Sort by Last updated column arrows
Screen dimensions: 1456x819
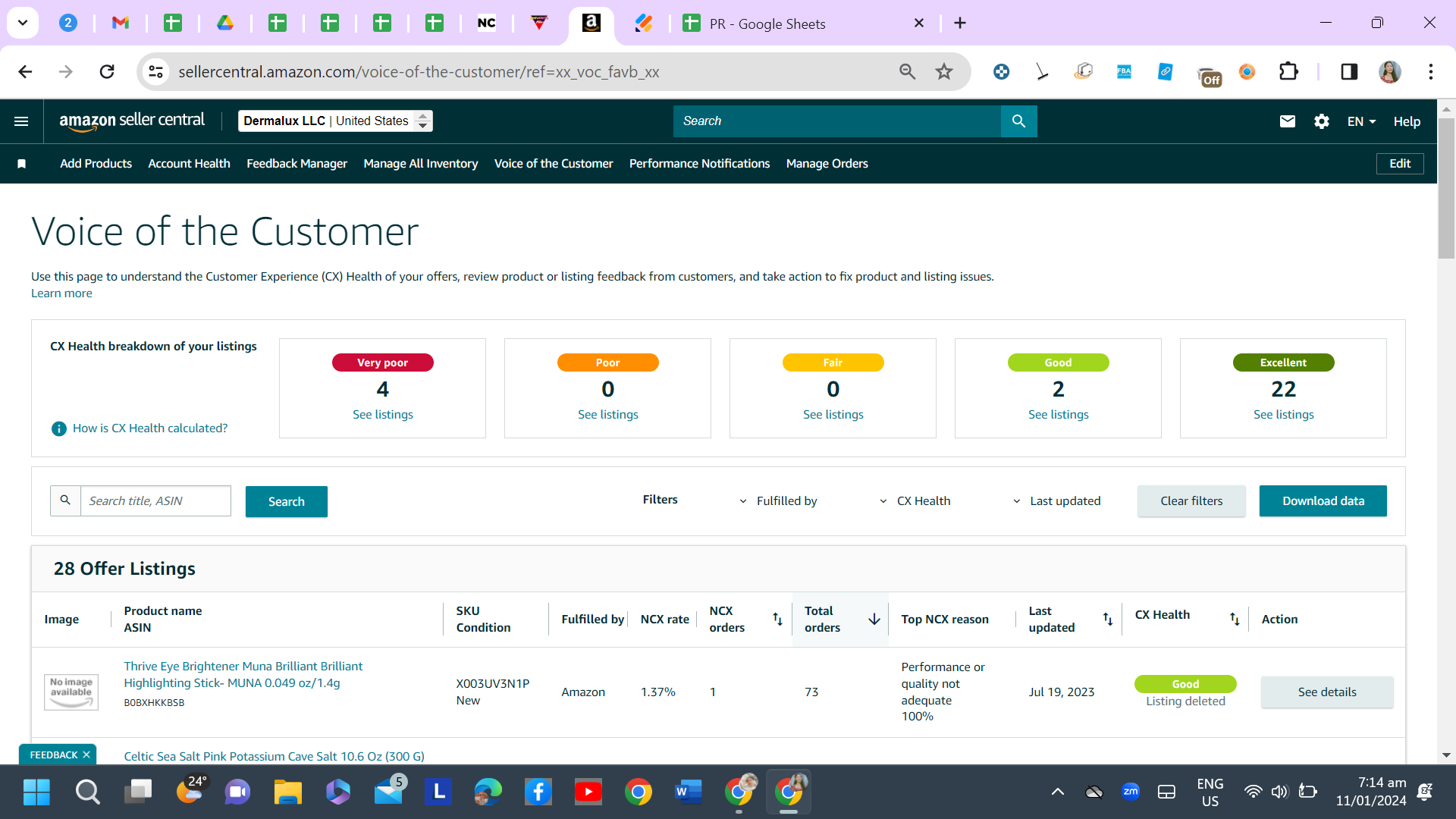[x=1108, y=620]
